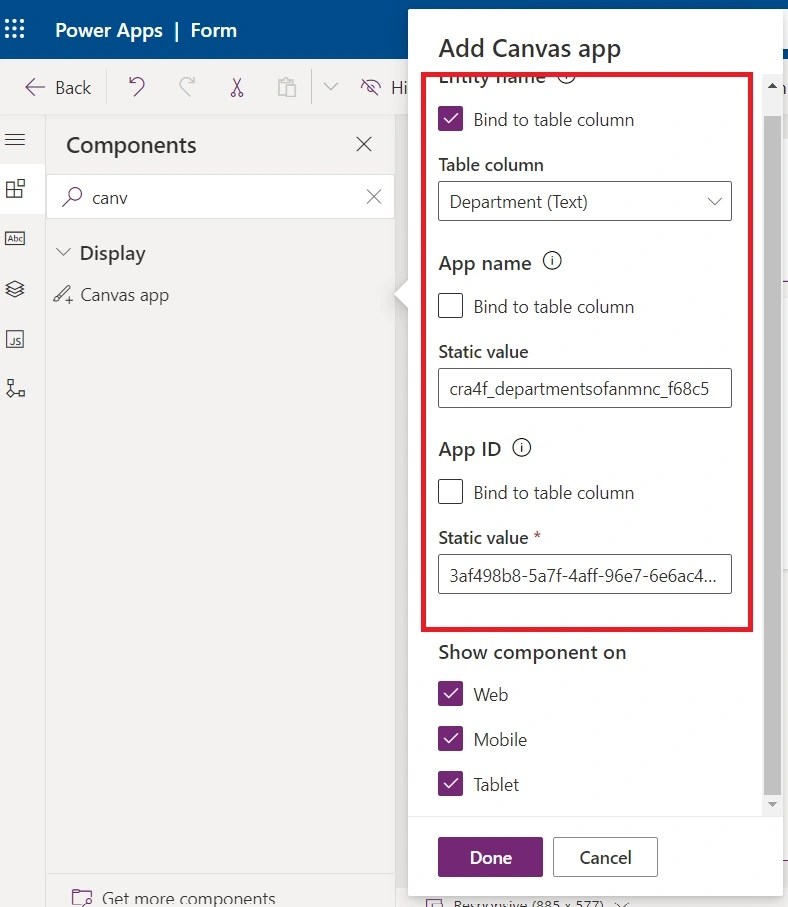Check App ID Bind to table column
The height and width of the screenshot is (907, 788).
tap(451, 492)
